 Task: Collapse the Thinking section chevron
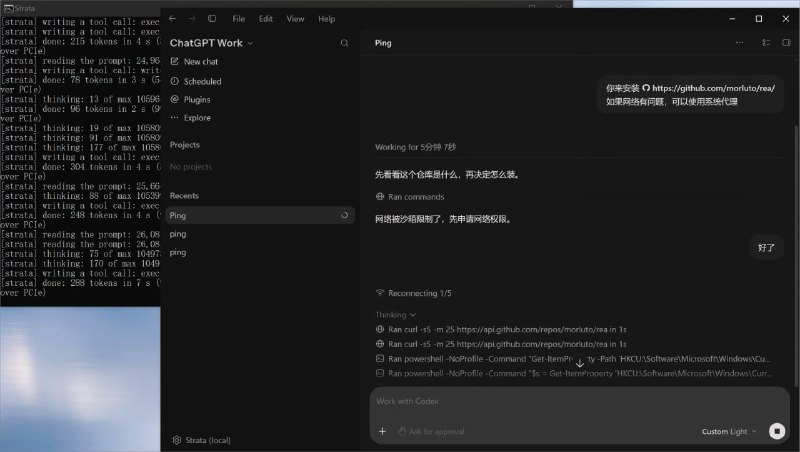click(x=413, y=315)
